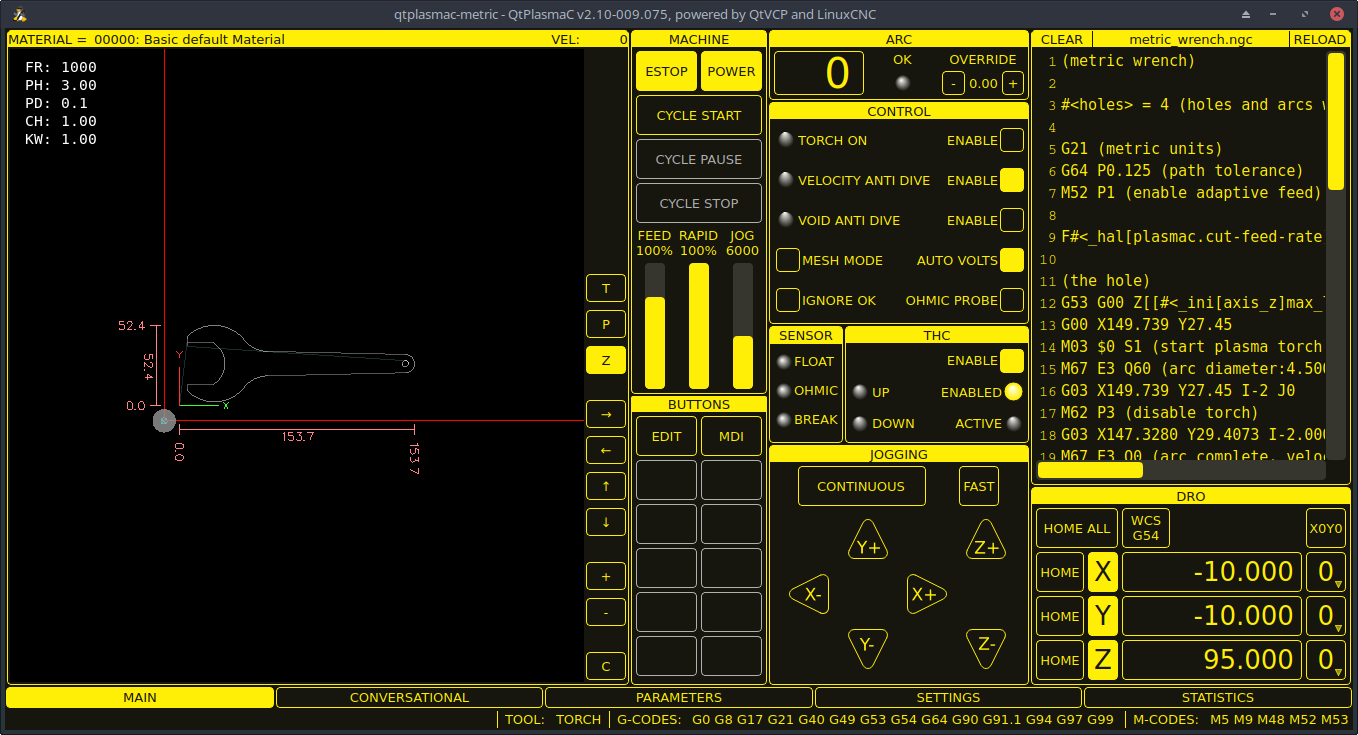Disable the THC ENABLE toggle

(x=1011, y=360)
